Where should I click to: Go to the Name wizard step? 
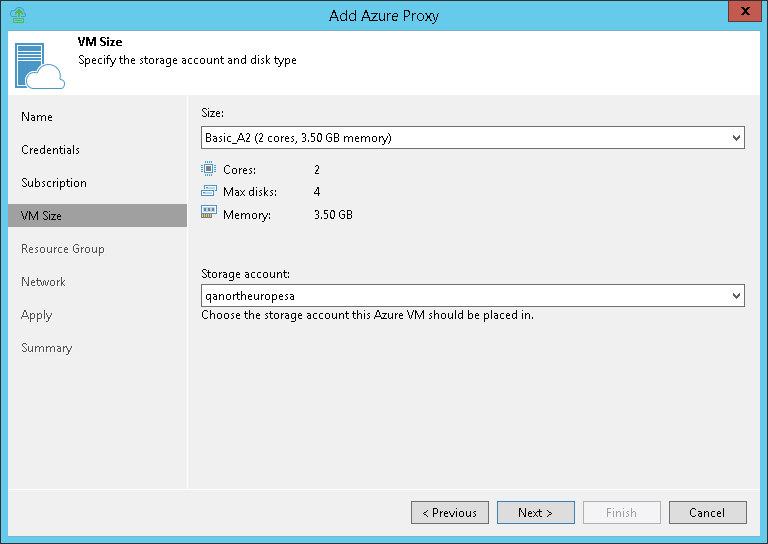[37, 117]
